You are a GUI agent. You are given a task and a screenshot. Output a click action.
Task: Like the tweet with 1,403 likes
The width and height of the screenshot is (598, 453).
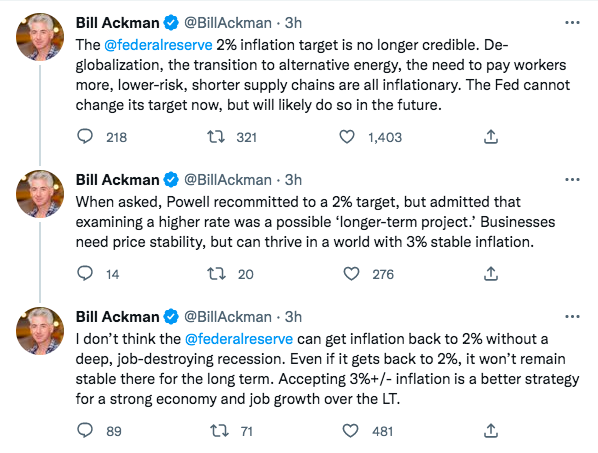click(x=347, y=137)
